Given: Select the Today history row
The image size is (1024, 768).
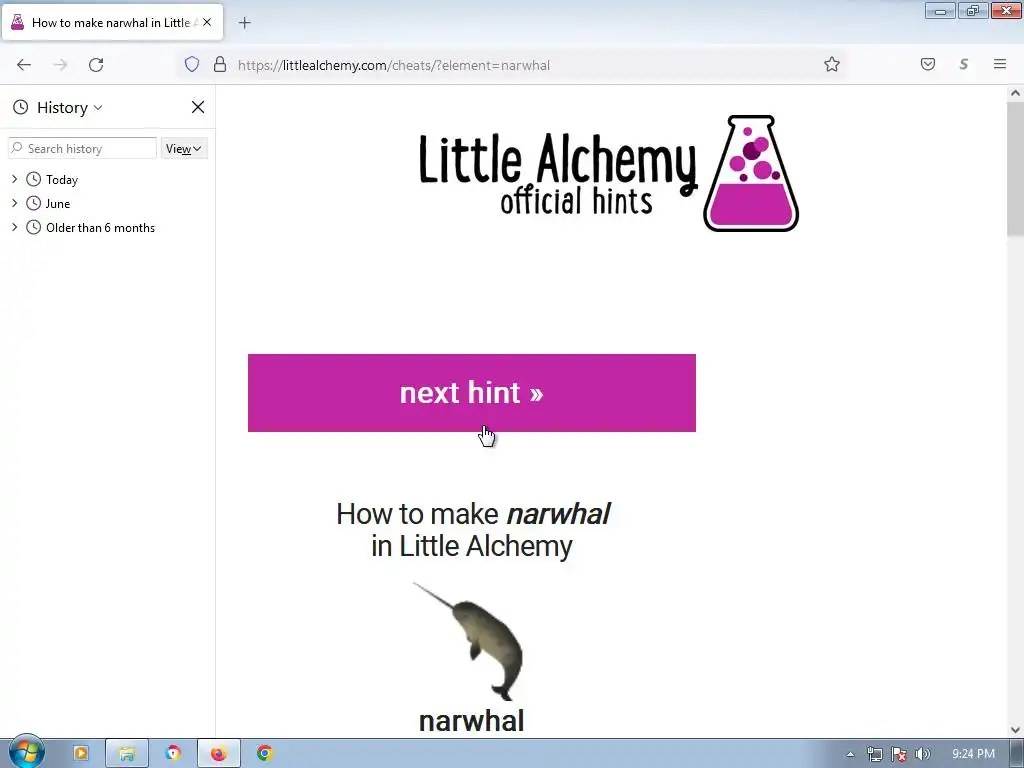Looking at the screenshot, I should click(108, 179).
